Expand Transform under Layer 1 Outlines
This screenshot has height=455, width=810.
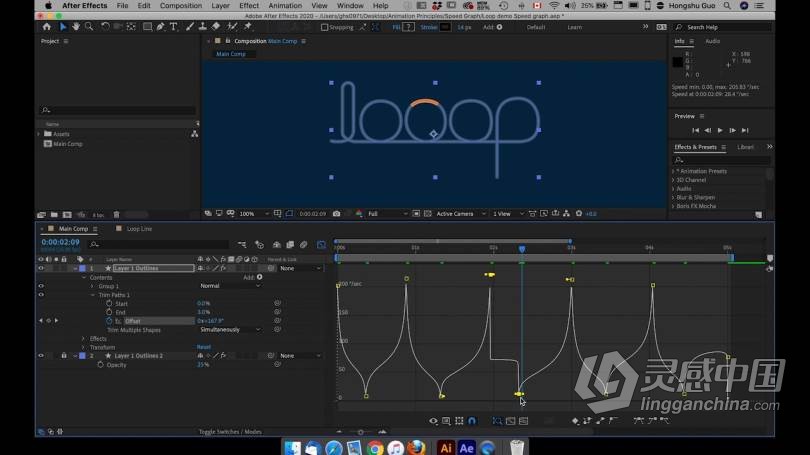click(x=84, y=348)
